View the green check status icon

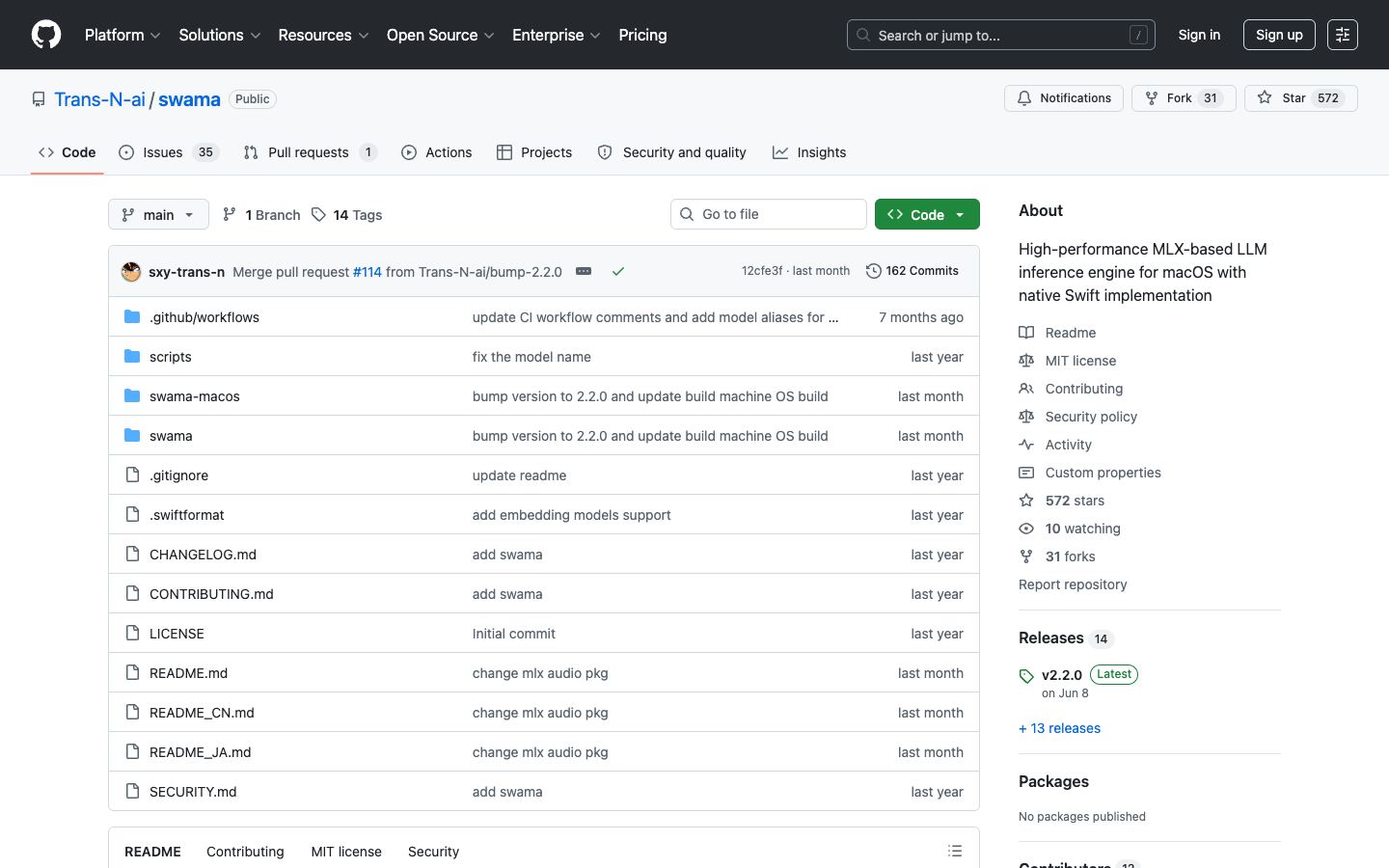click(x=618, y=272)
